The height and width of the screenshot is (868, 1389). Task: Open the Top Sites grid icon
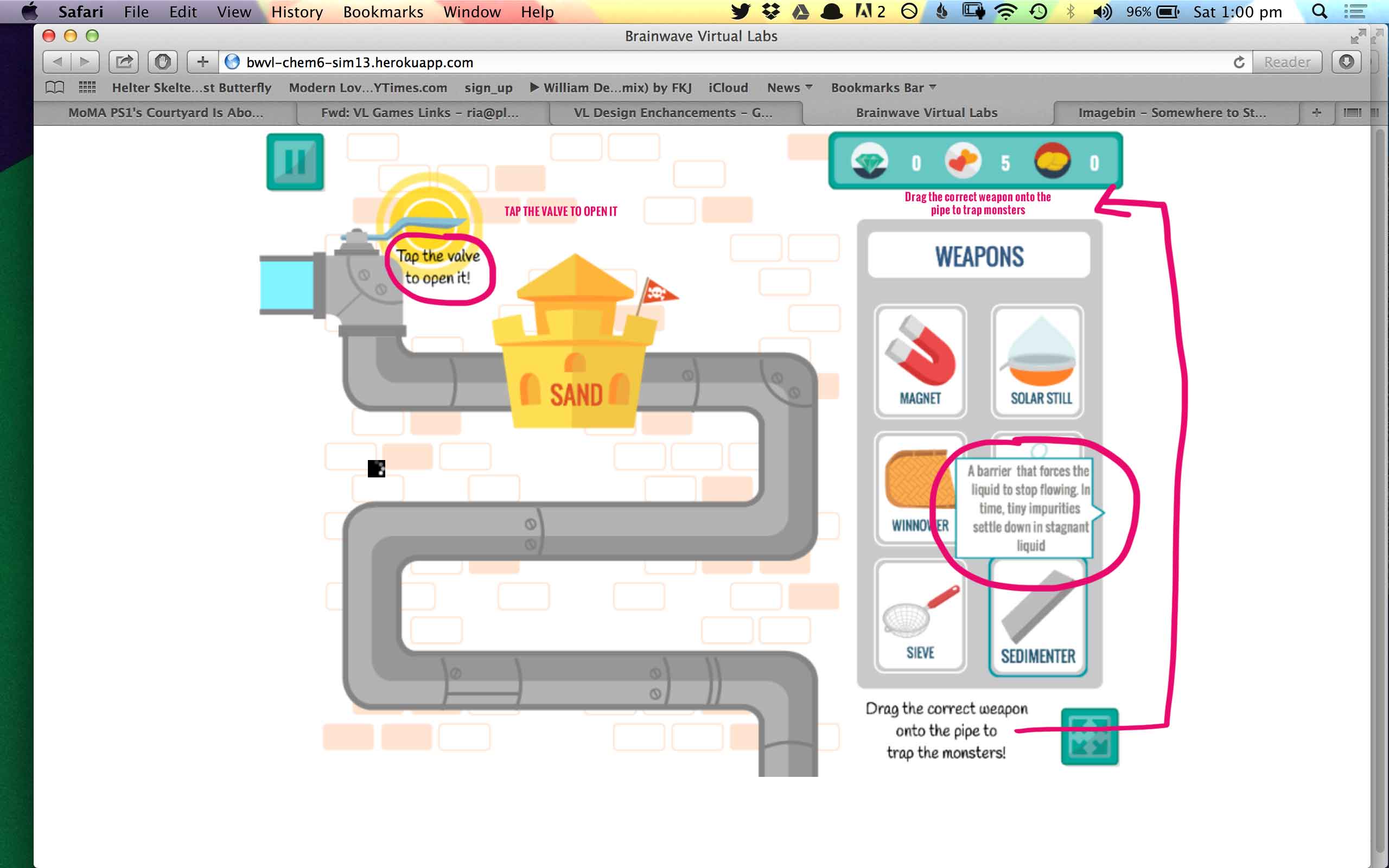[87, 87]
